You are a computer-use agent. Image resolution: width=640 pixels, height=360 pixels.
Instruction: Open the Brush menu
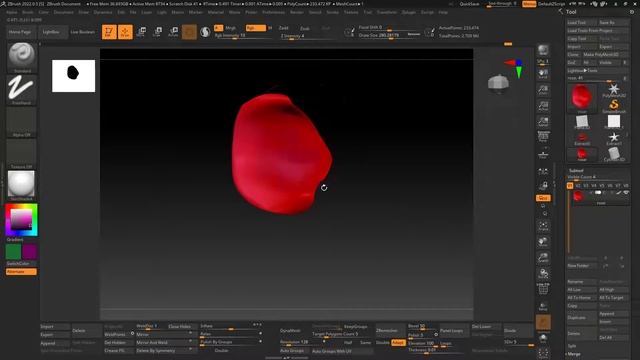(x=28, y=12)
